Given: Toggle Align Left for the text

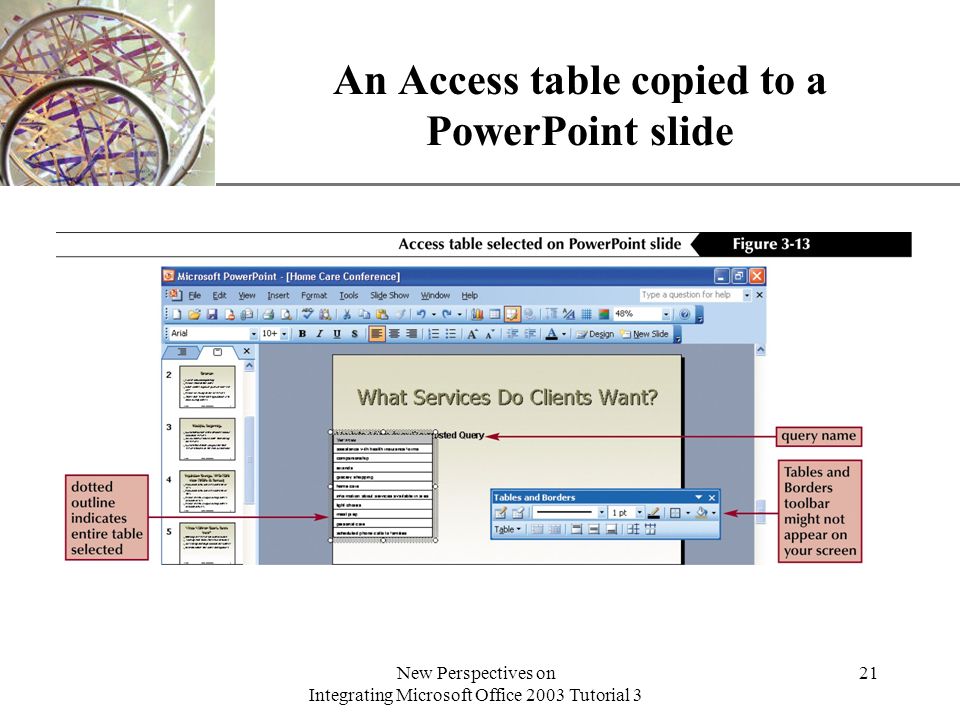Looking at the screenshot, I should 377,334.
